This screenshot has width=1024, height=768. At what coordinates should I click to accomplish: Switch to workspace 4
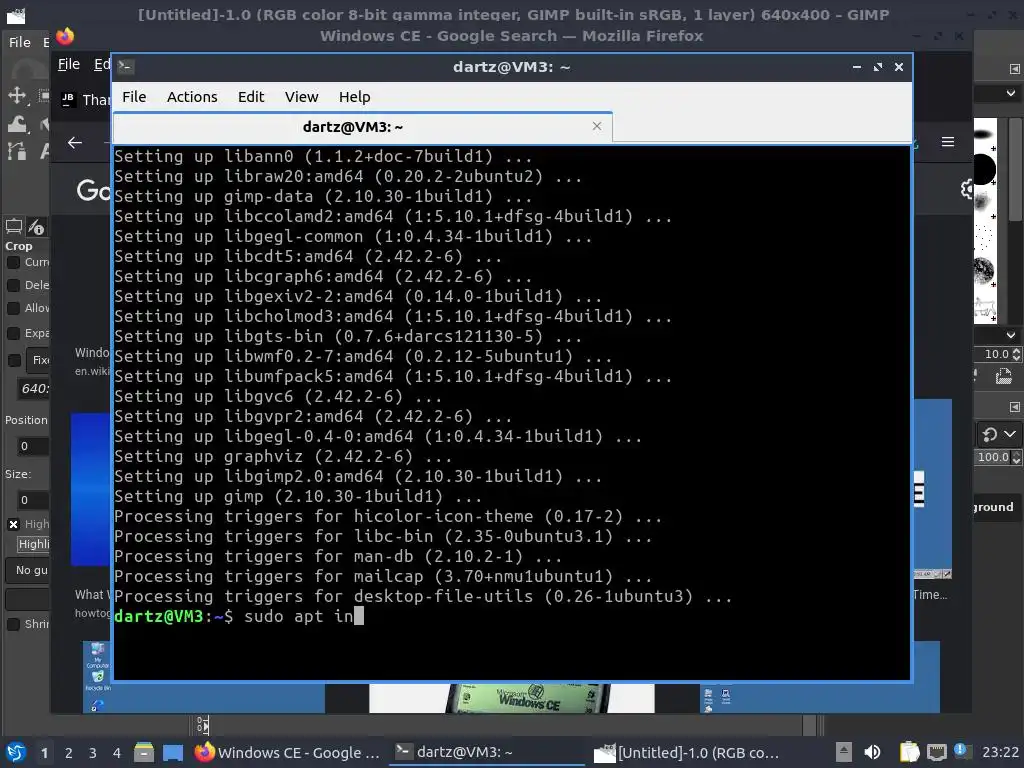117,753
